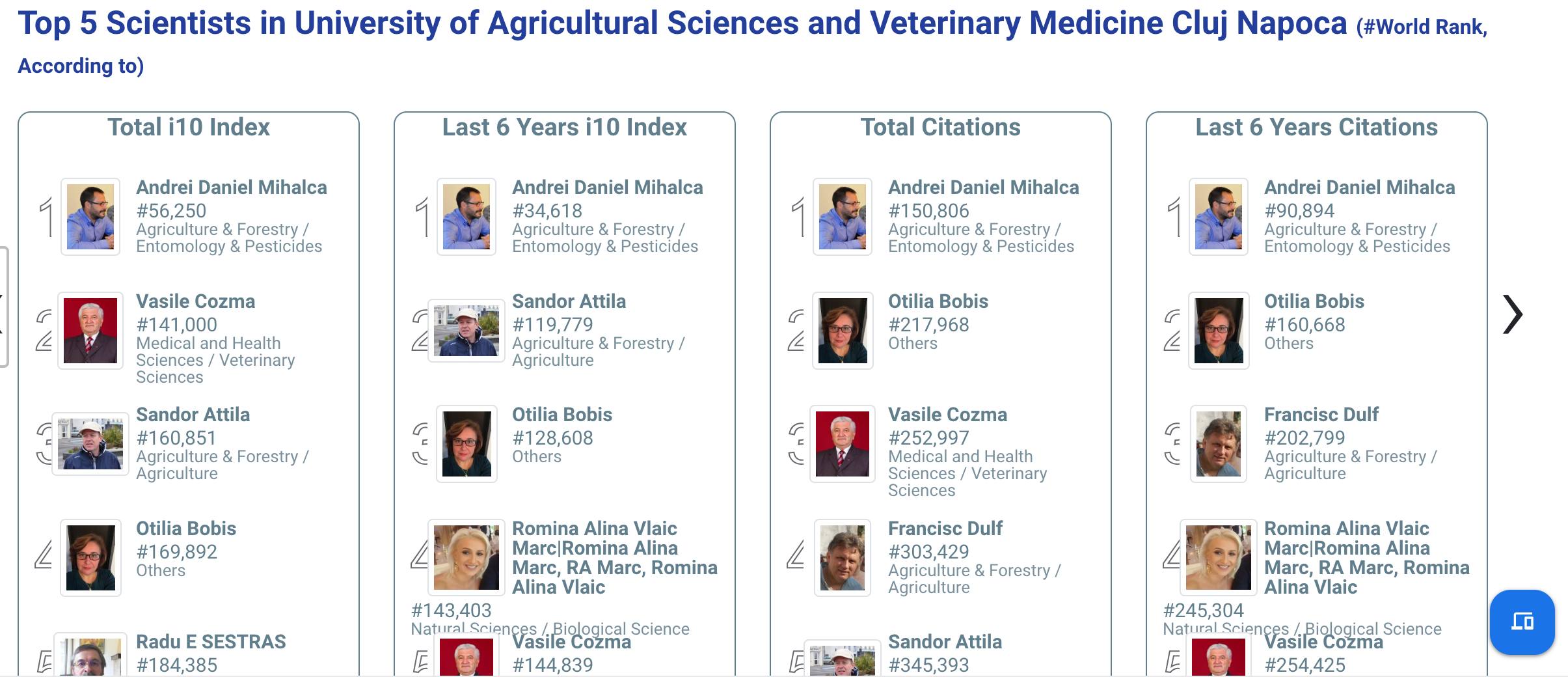Click the Total i10 Index column heading

tap(189, 127)
